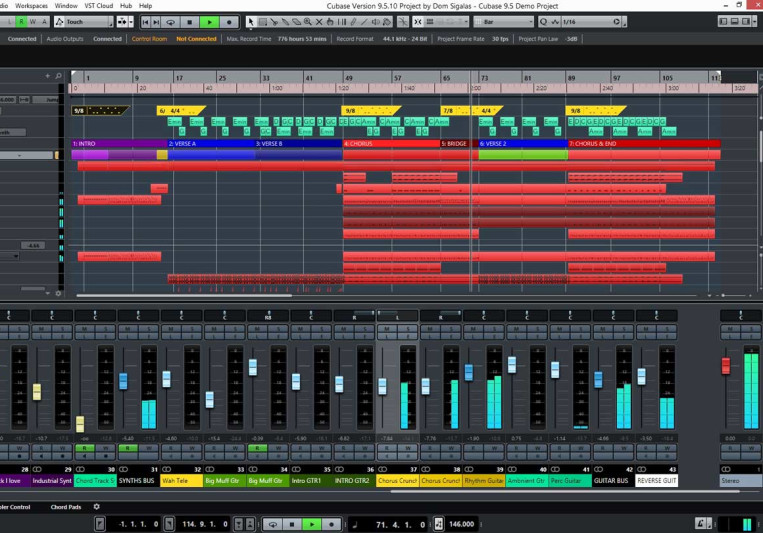Solo the Wah Tele mixer channel

coord(191,329)
